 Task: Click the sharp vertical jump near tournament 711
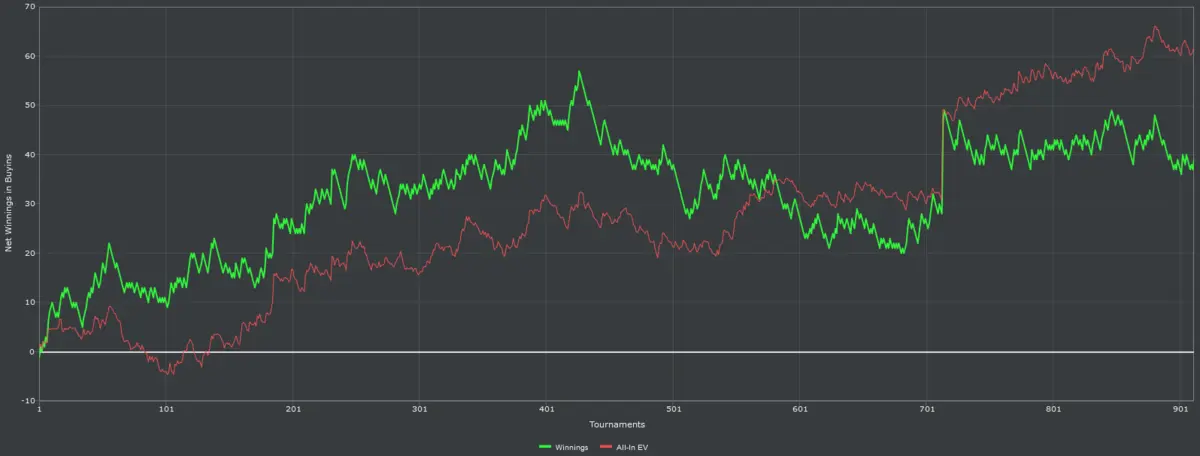click(942, 160)
